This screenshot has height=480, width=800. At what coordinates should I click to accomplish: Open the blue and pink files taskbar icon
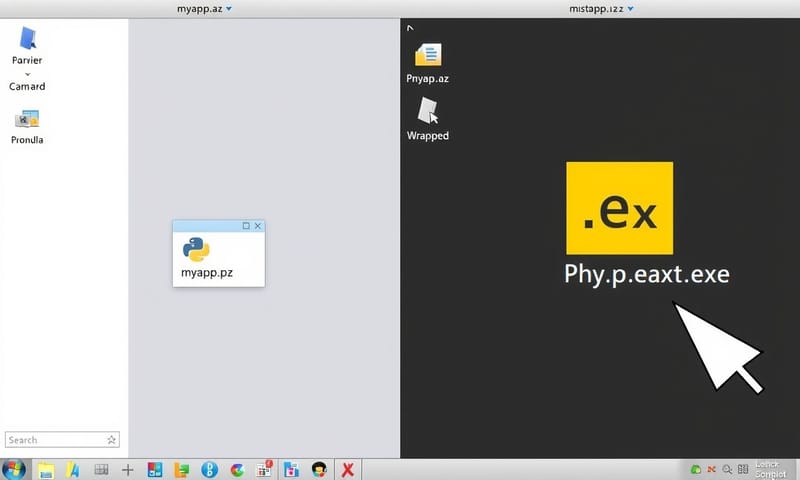point(291,469)
